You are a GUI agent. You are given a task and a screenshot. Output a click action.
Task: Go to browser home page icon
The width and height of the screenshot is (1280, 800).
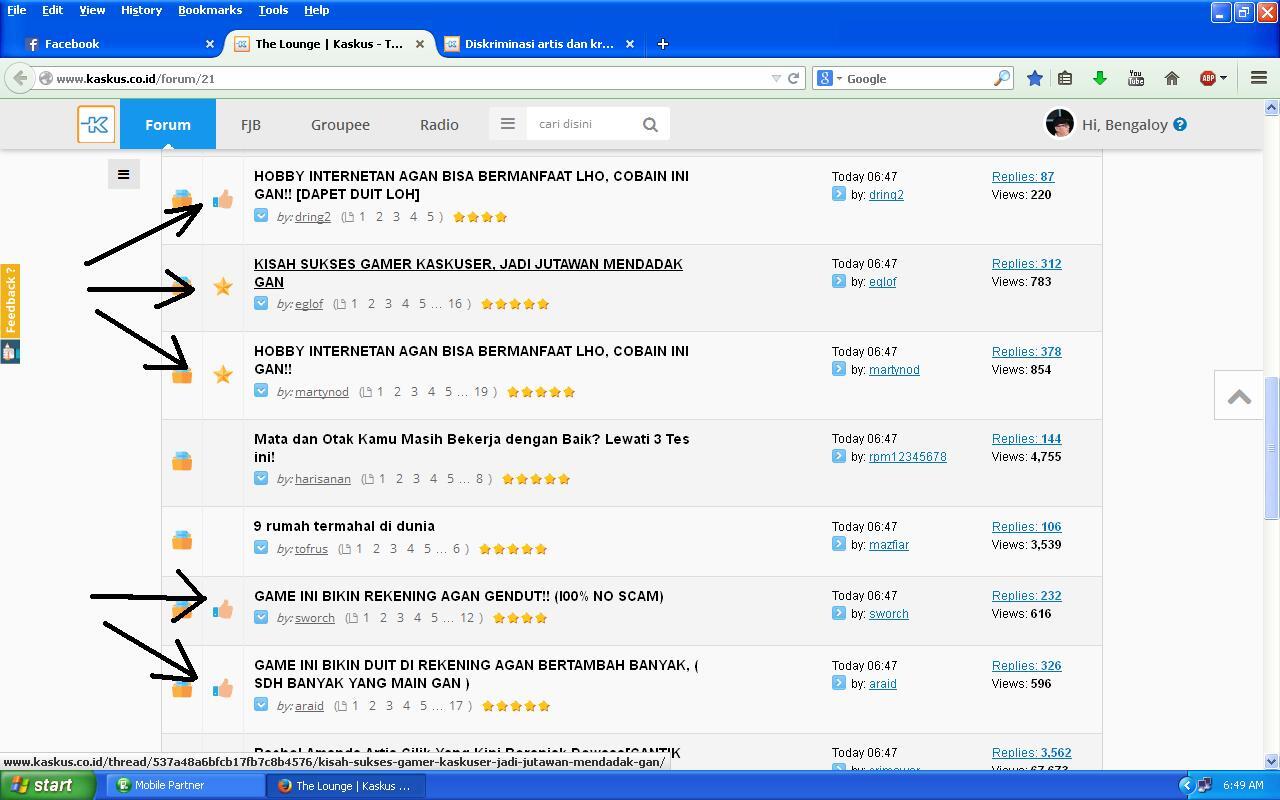(x=1172, y=78)
